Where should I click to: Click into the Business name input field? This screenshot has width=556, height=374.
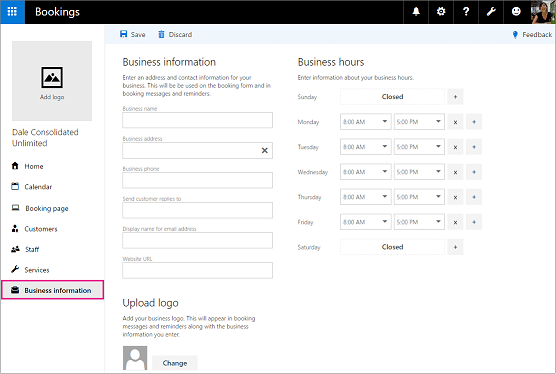tap(198, 120)
